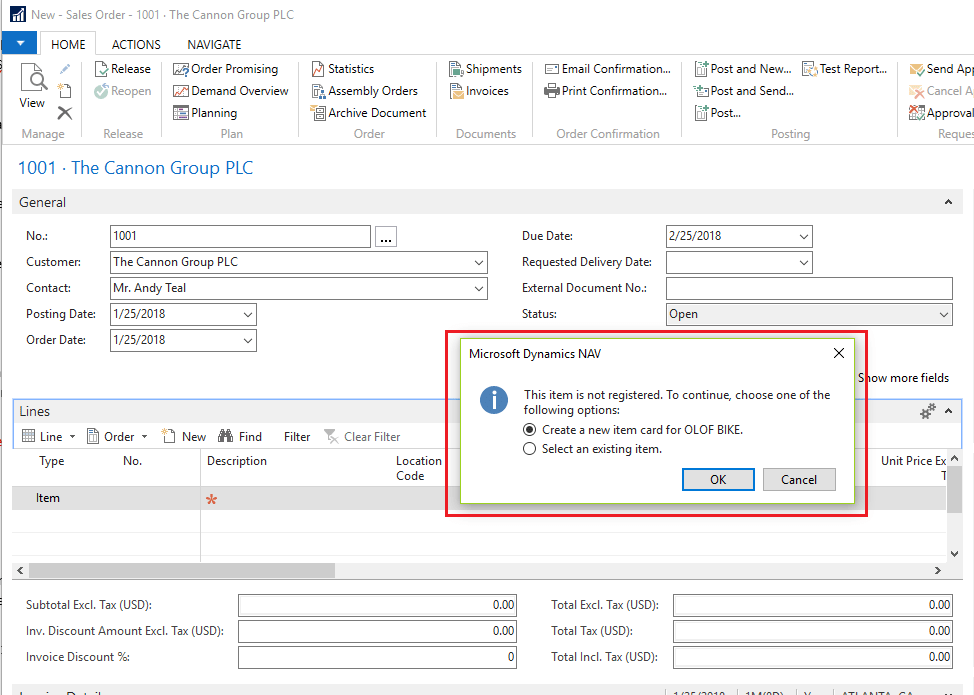Click Show more fields link

pyautogui.click(x=904, y=378)
